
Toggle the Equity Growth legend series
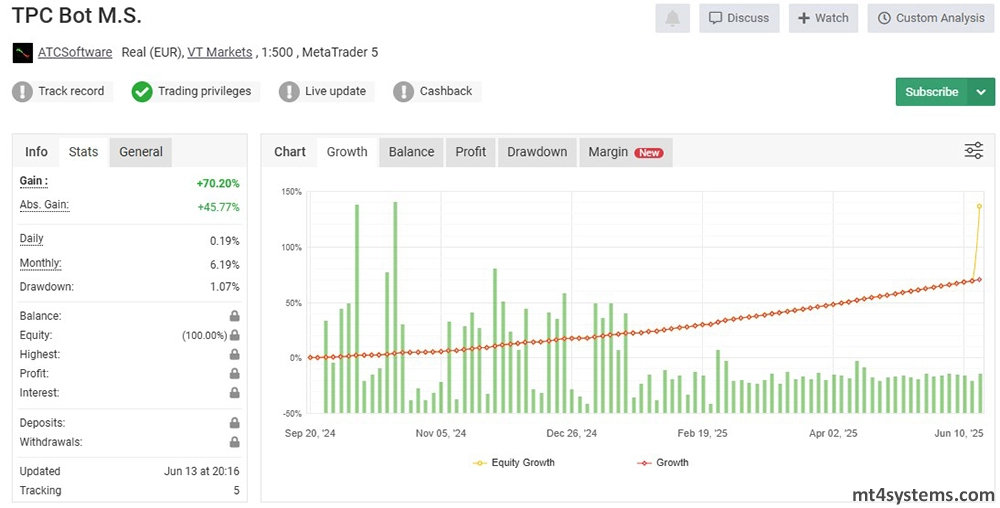pyautogui.click(x=514, y=463)
